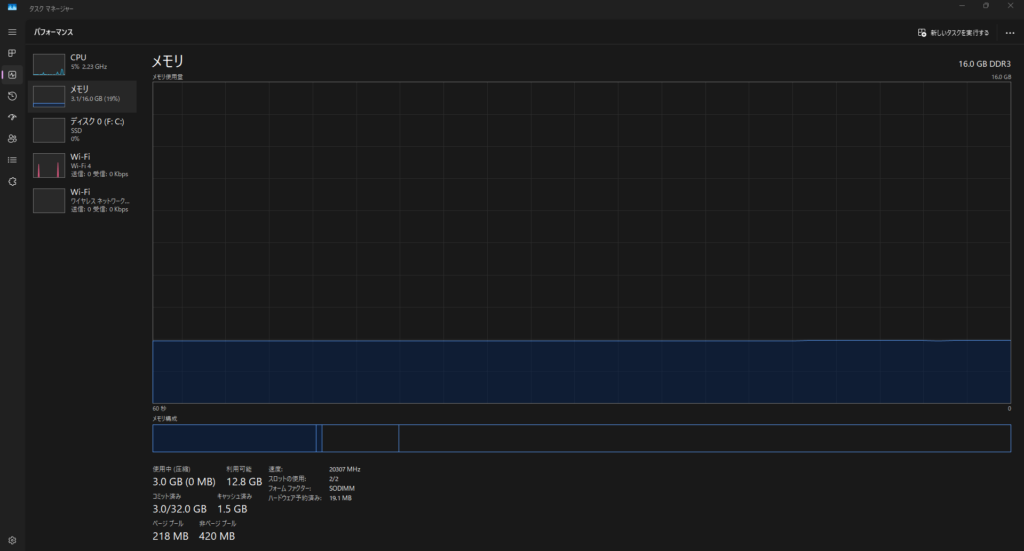Click the CPU mini graph thumbnail
The image size is (1024, 551).
pos(48,65)
